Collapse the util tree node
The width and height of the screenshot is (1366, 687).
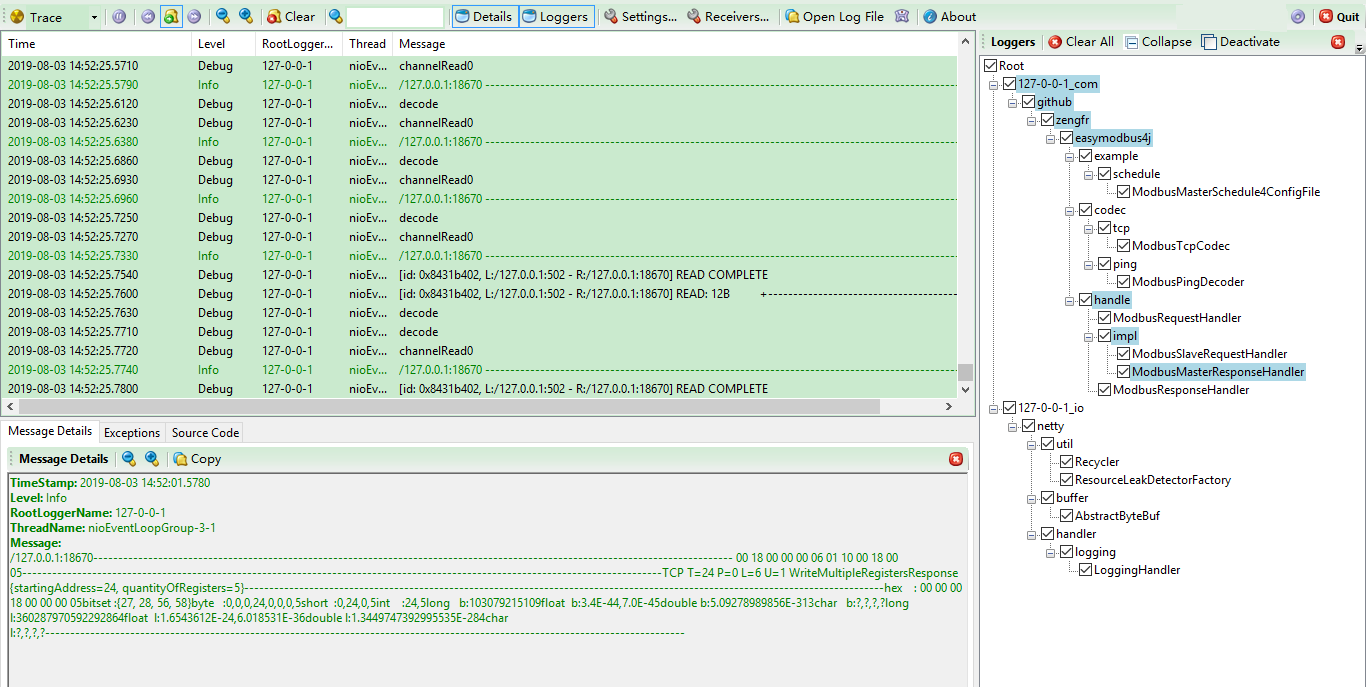[x=1032, y=444]
